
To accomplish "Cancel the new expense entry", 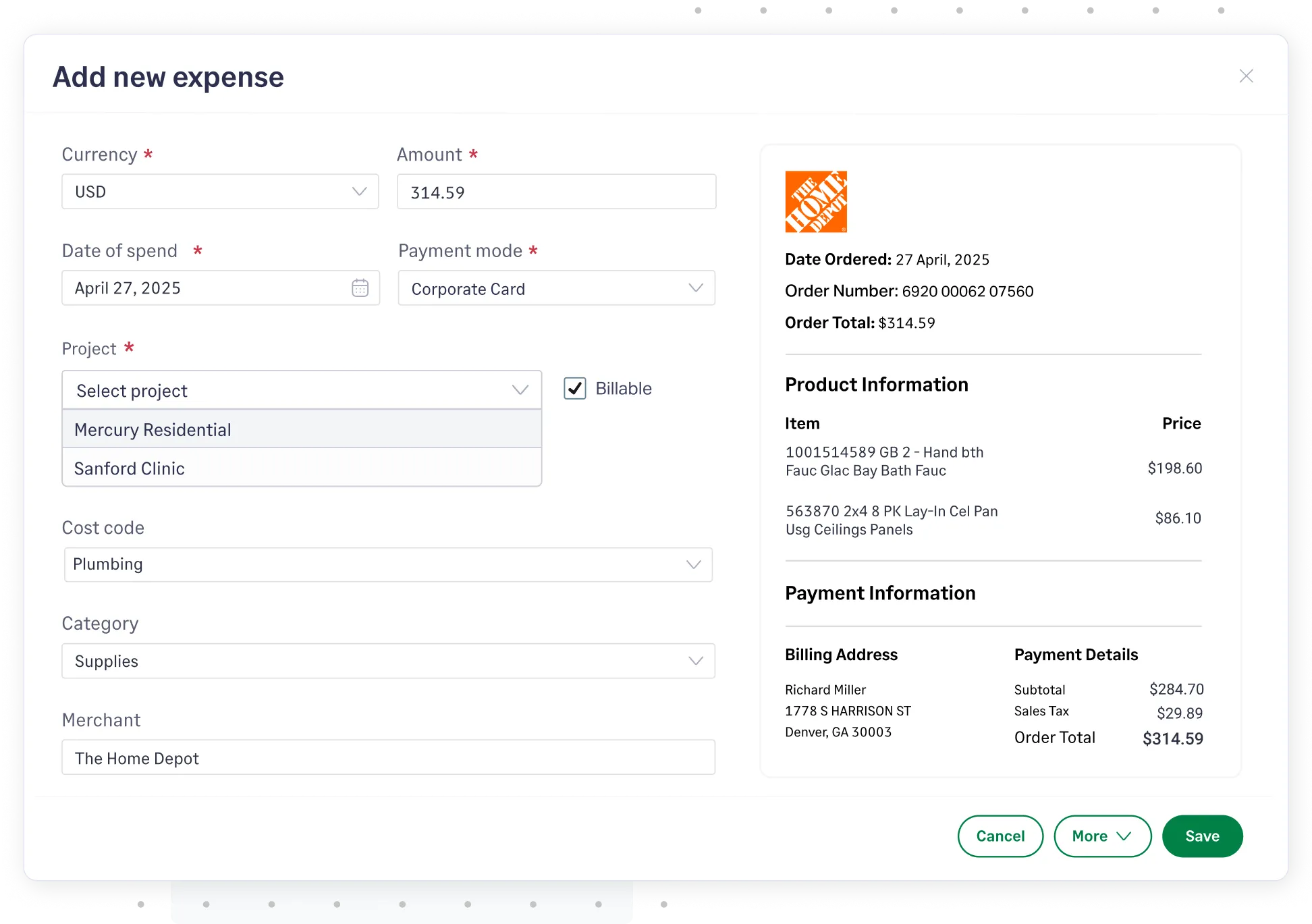I will coord(1000,836).
